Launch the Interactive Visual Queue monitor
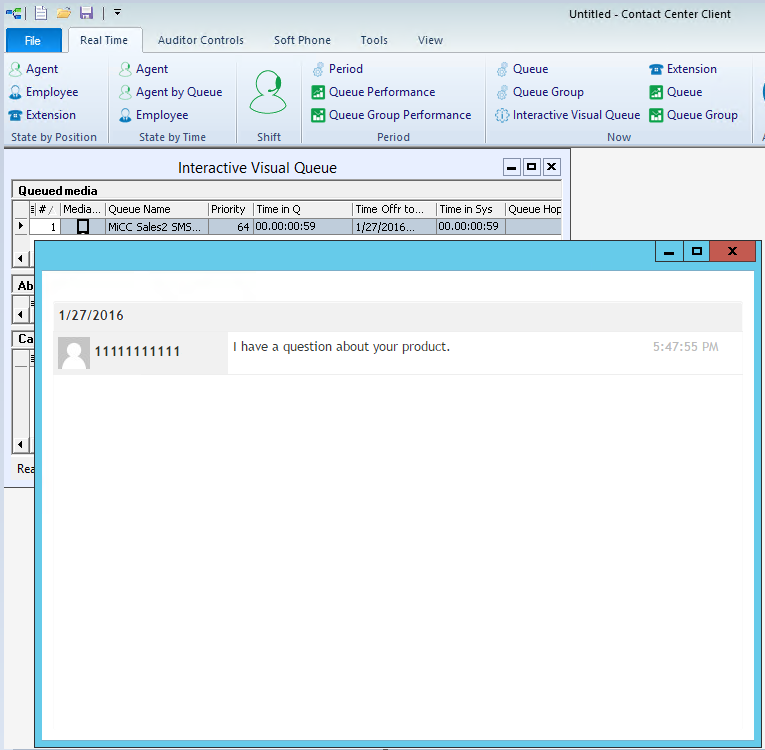The height and width of the screenshot is (750, 765). pos(575,115)
